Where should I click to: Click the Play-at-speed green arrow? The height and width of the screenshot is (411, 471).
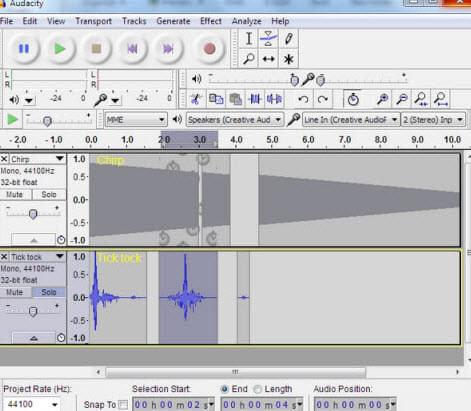12,119
